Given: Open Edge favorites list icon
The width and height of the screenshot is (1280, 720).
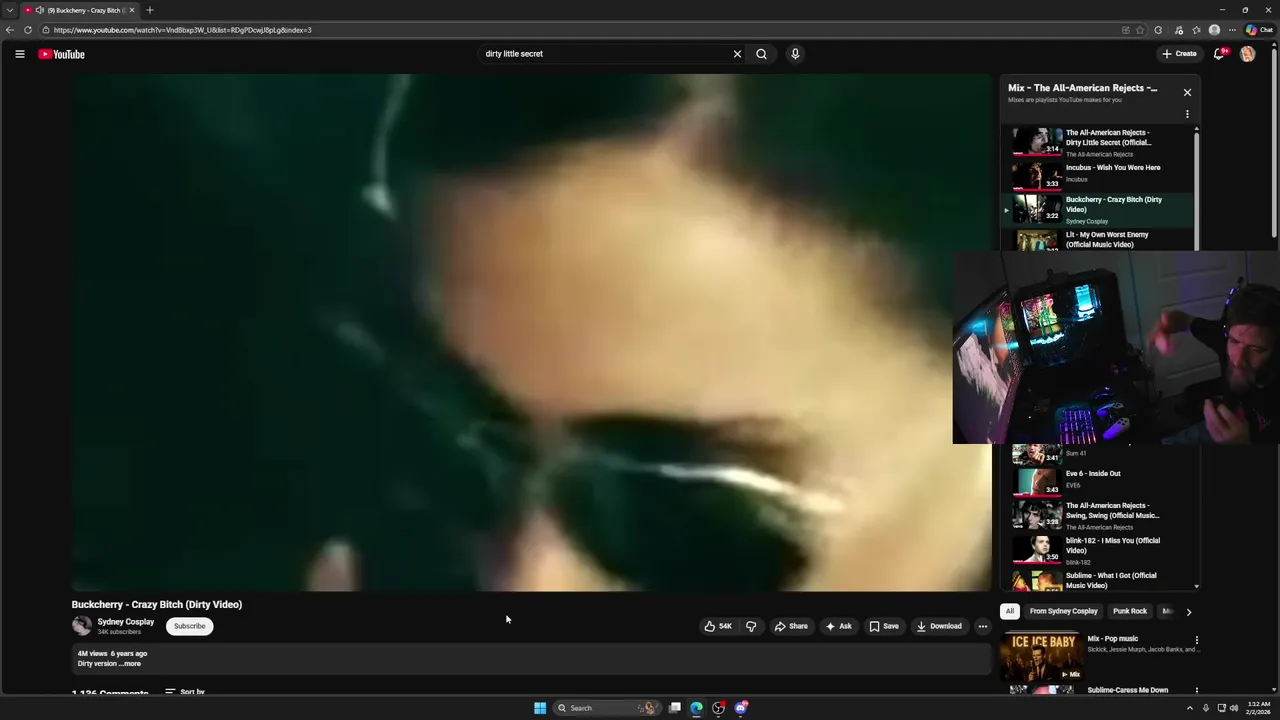Looking at the screenshot, I should click(x=1196, y=30).
